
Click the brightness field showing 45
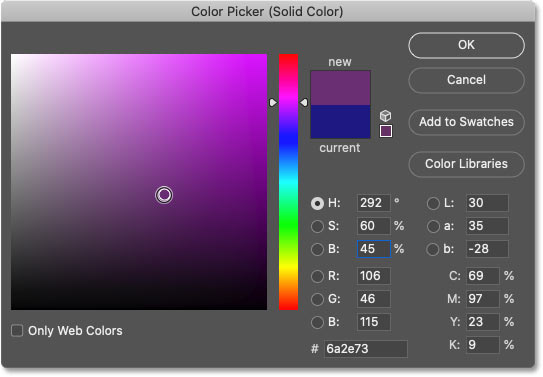374,249
